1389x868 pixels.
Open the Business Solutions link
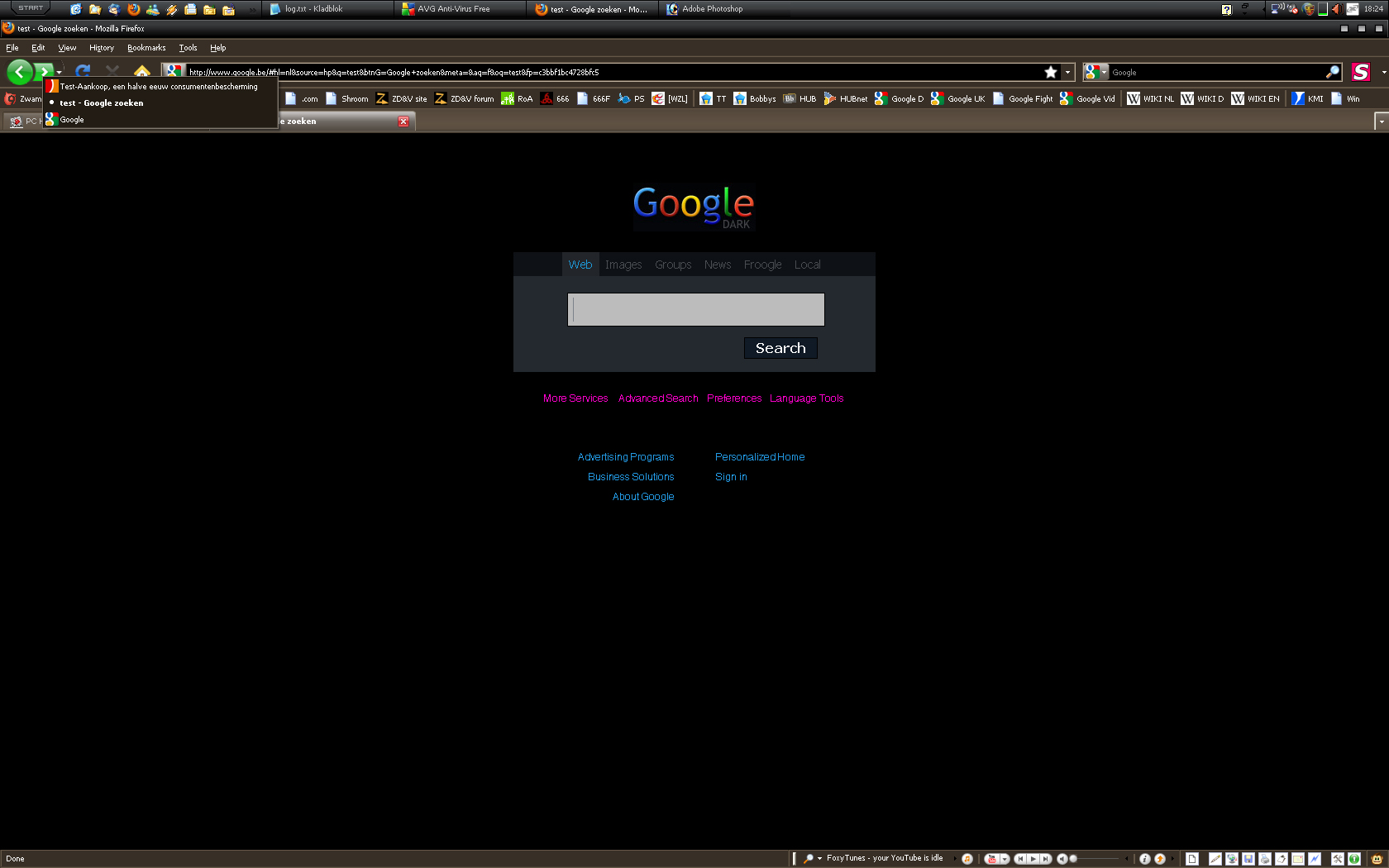click(631, 477)
